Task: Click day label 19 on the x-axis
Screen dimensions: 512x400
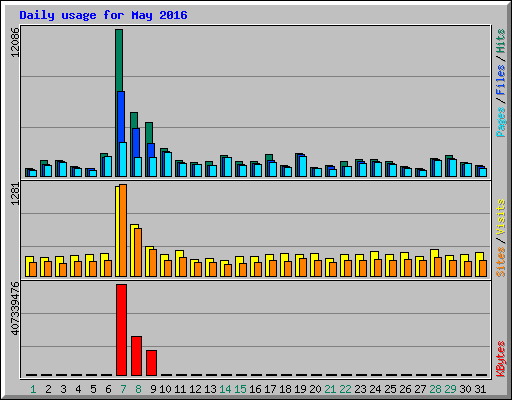Action: [300, 389]
